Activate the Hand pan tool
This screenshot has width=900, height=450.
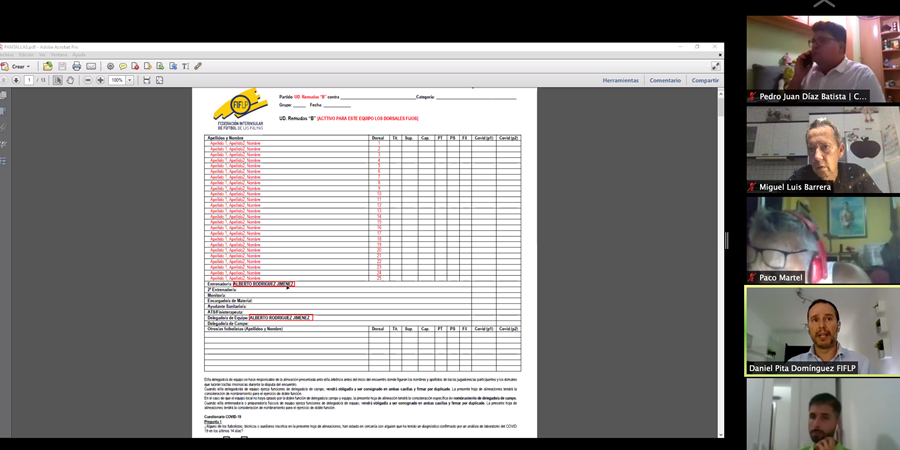tap(70, 80)
